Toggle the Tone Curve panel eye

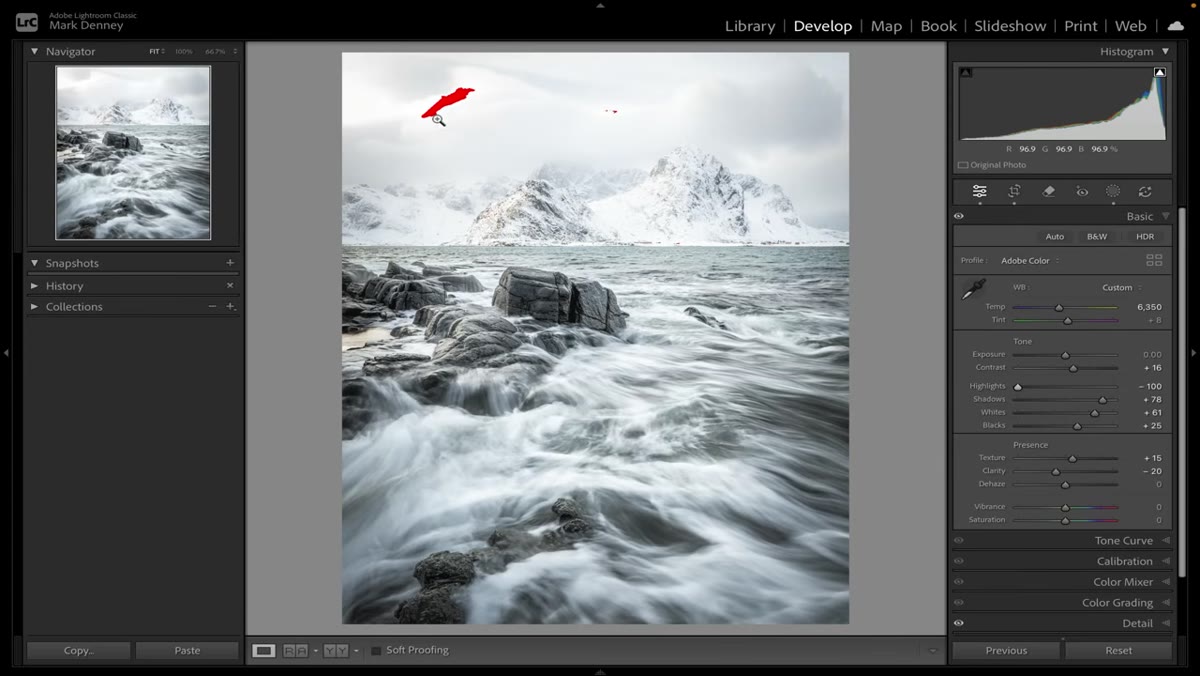[959, 540]
